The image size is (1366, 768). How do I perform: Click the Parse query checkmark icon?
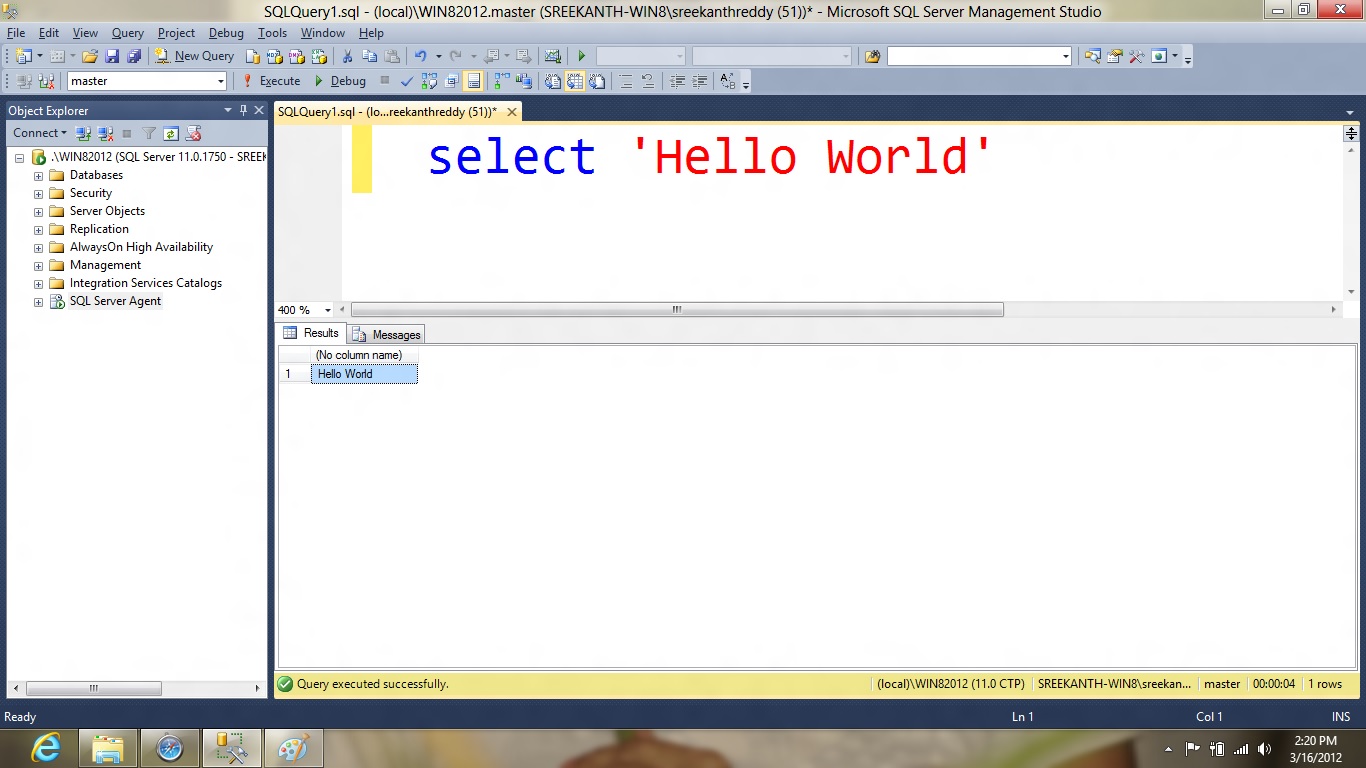407,81
